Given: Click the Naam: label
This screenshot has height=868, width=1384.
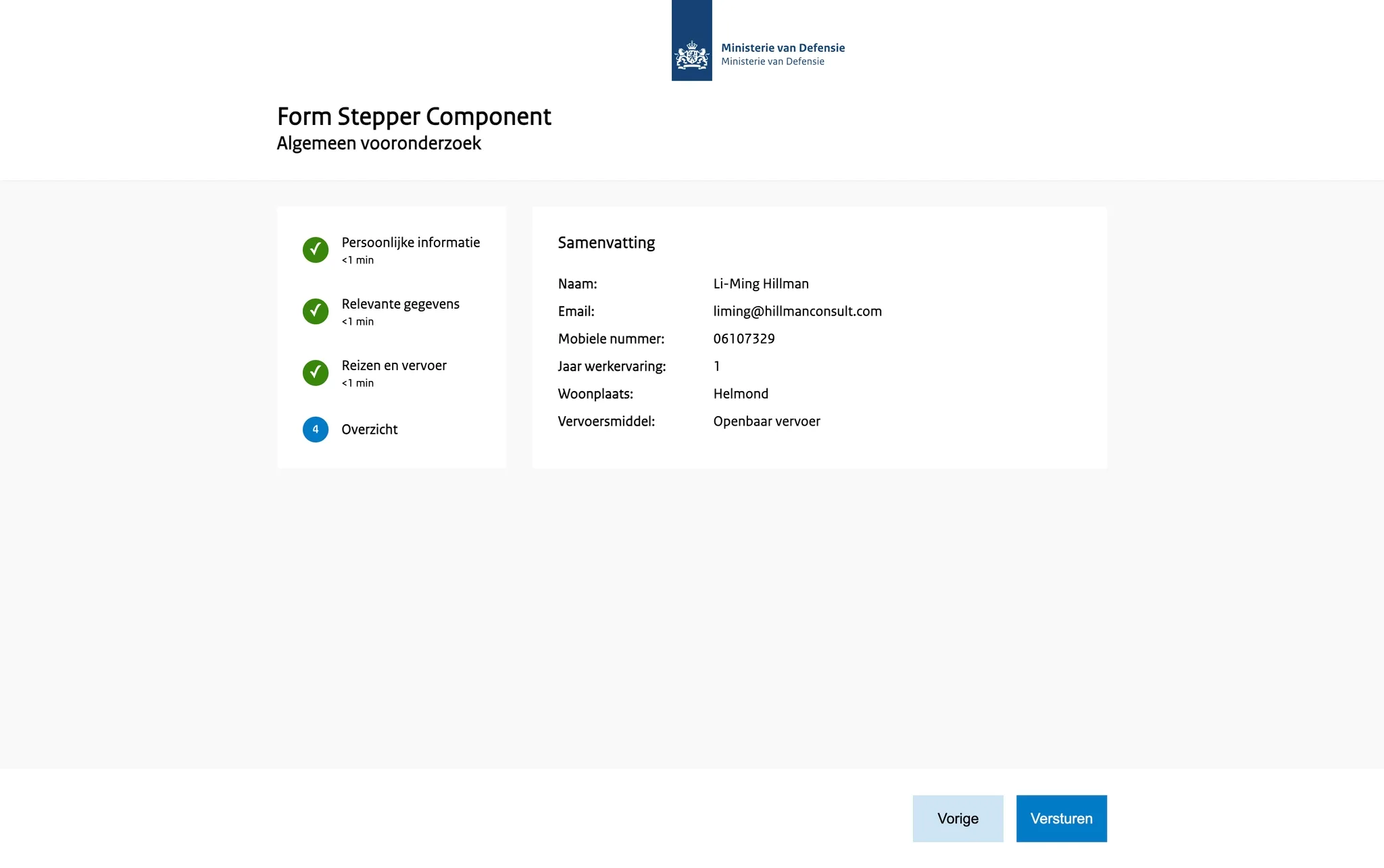Looking at the screenshot, I should pos(578,284).
